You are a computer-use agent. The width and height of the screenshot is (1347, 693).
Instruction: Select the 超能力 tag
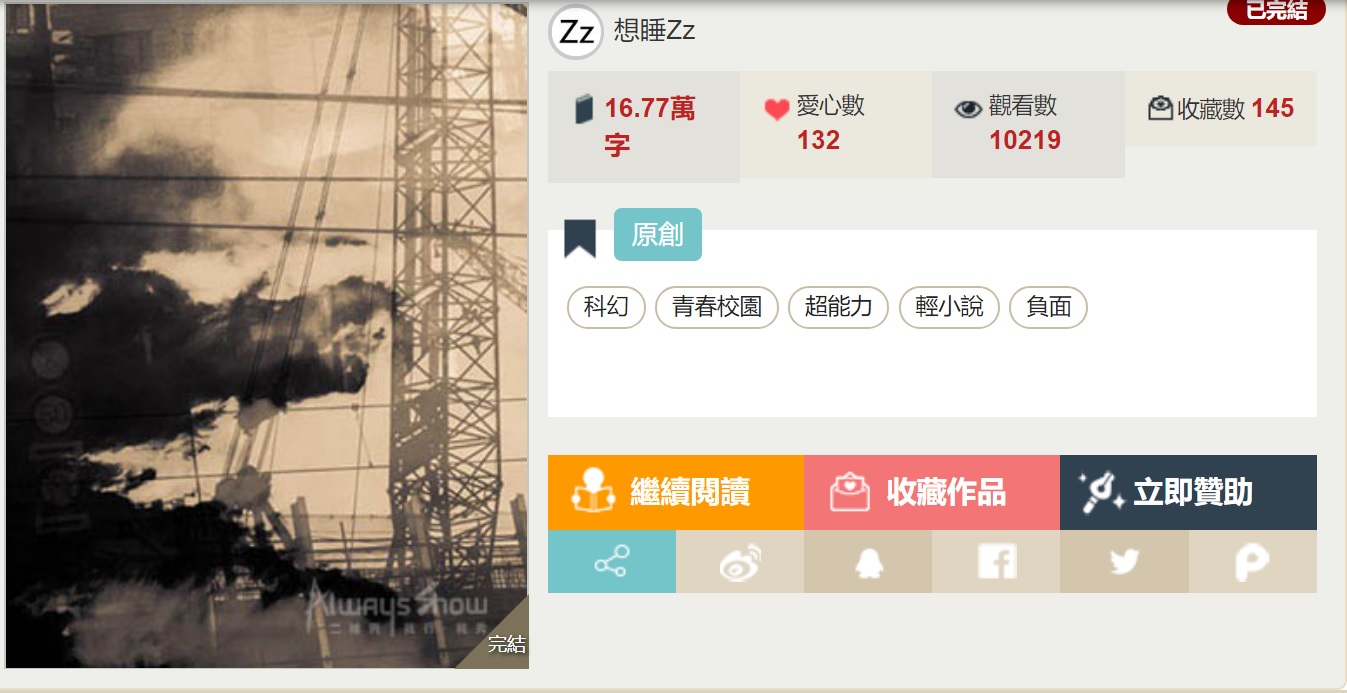pyautogui.click(x=839, y=307)
